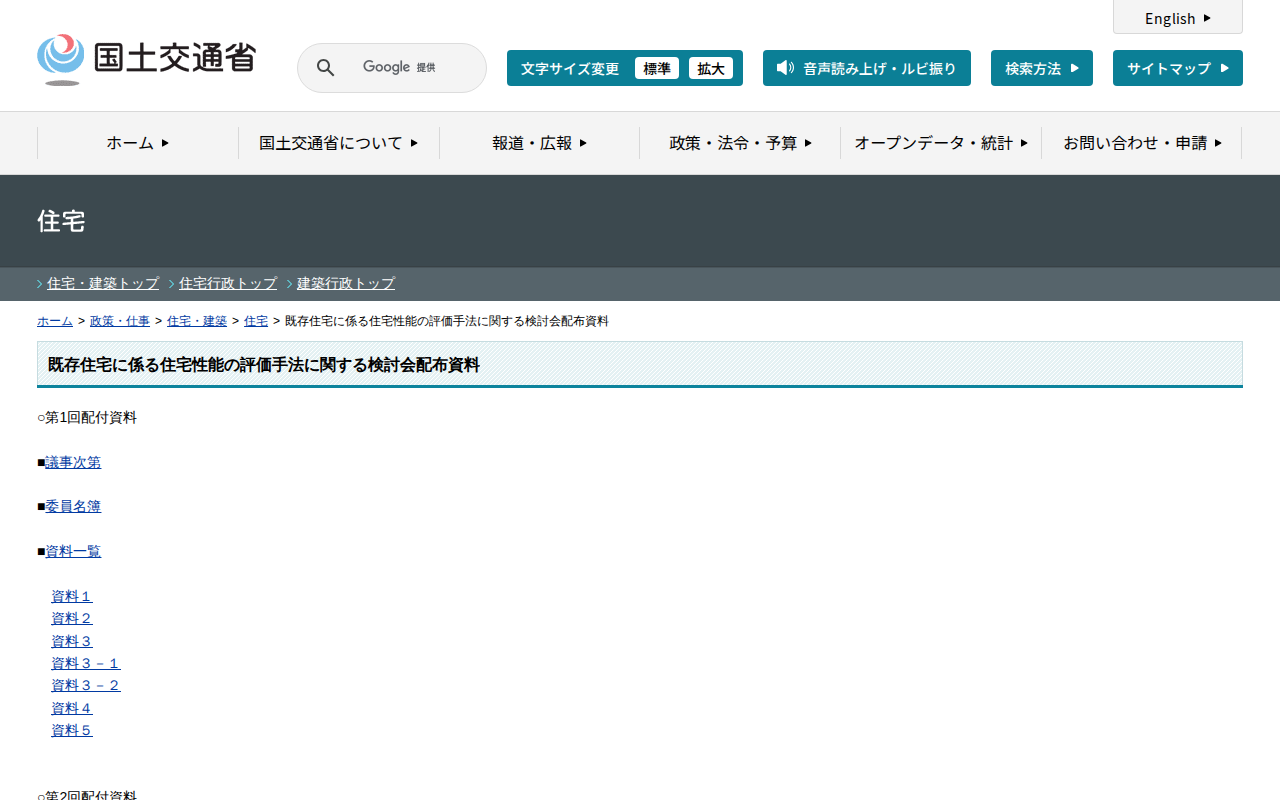Screen dimensions: 1280x800
Task: Click the 政策・仕事 breadcrumb link
Action: [x=120, y=321]
